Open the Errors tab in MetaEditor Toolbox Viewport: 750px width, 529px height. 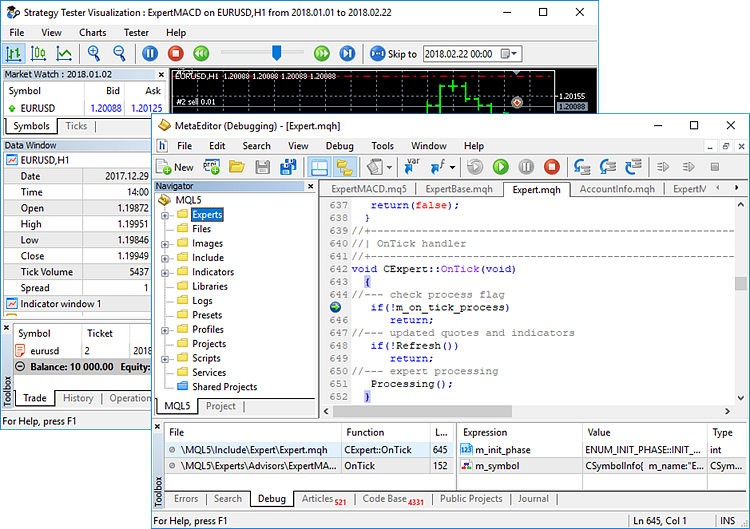[186, 498]
